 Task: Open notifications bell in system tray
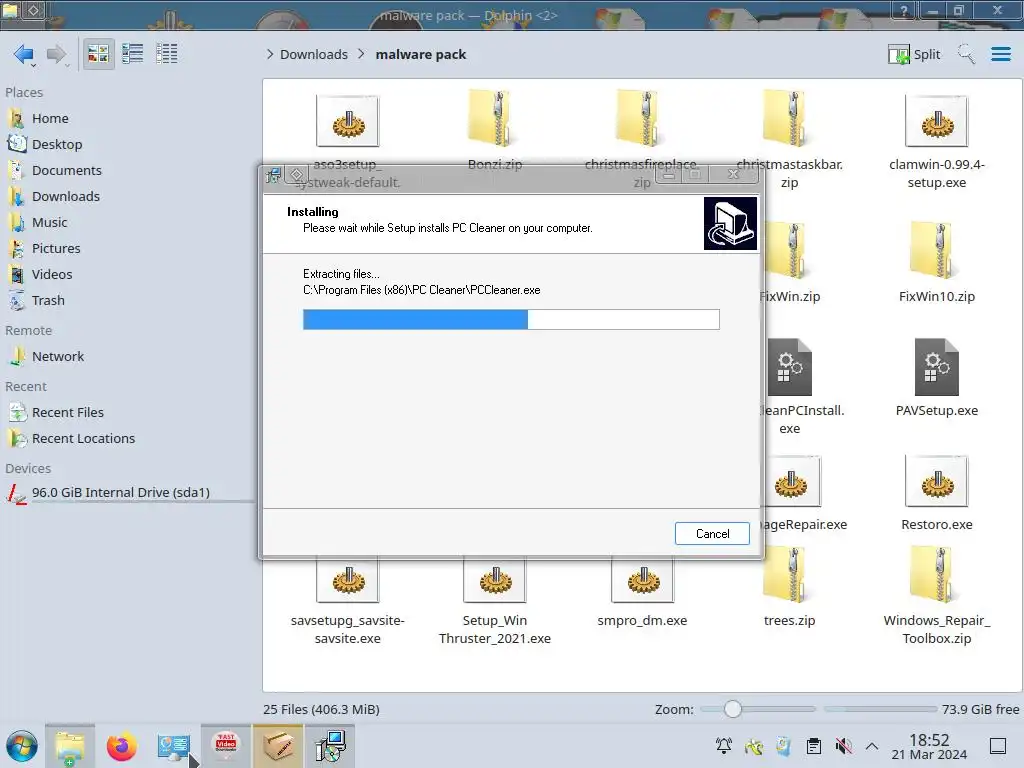[724, 745]
